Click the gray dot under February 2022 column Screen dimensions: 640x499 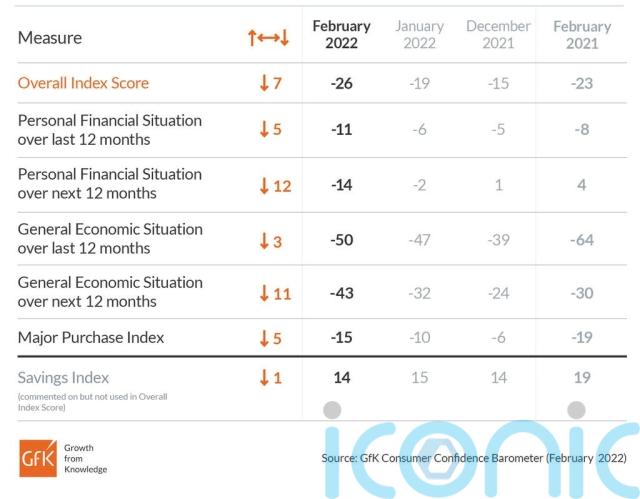coord(332,410)
